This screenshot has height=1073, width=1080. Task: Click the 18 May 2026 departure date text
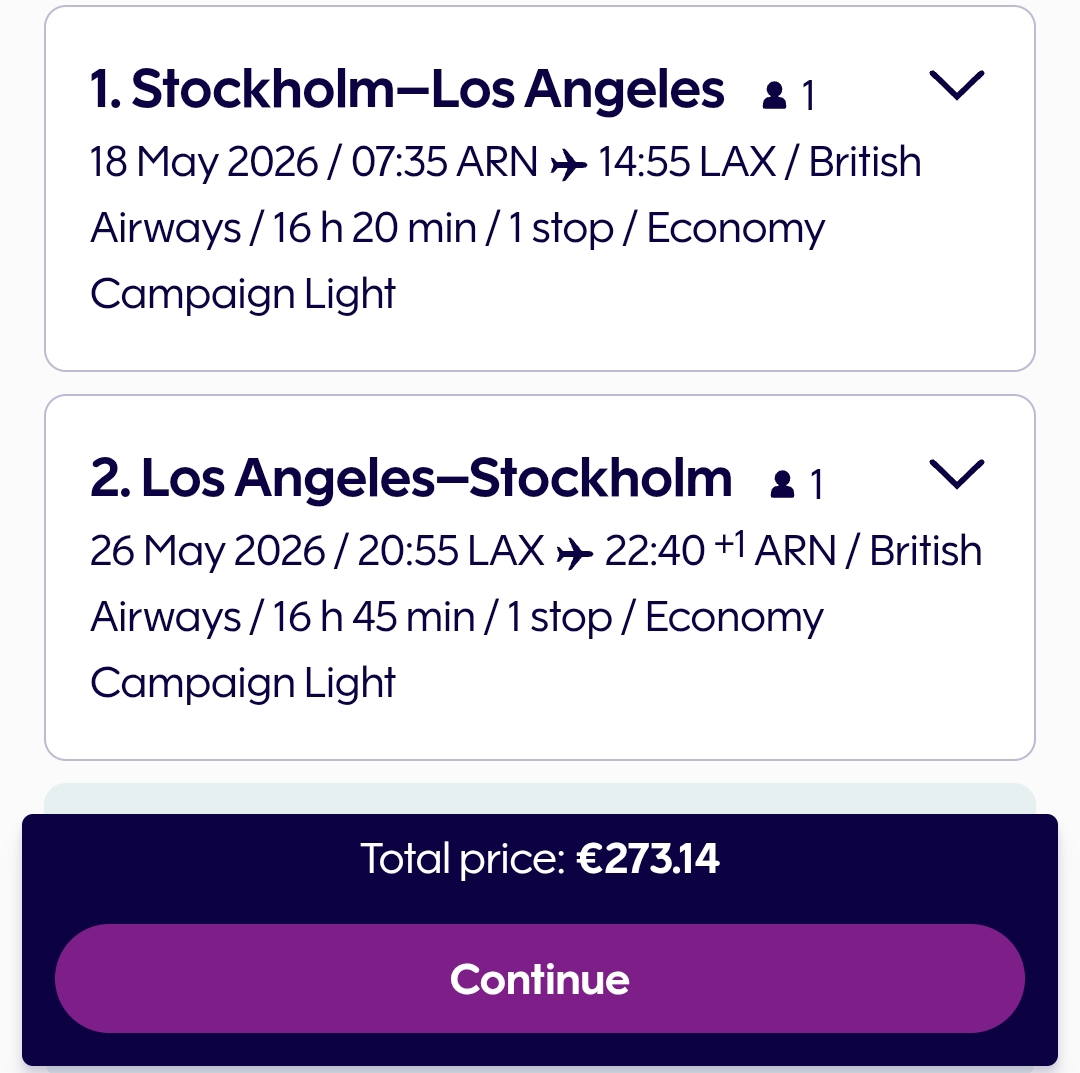[204, 163]
